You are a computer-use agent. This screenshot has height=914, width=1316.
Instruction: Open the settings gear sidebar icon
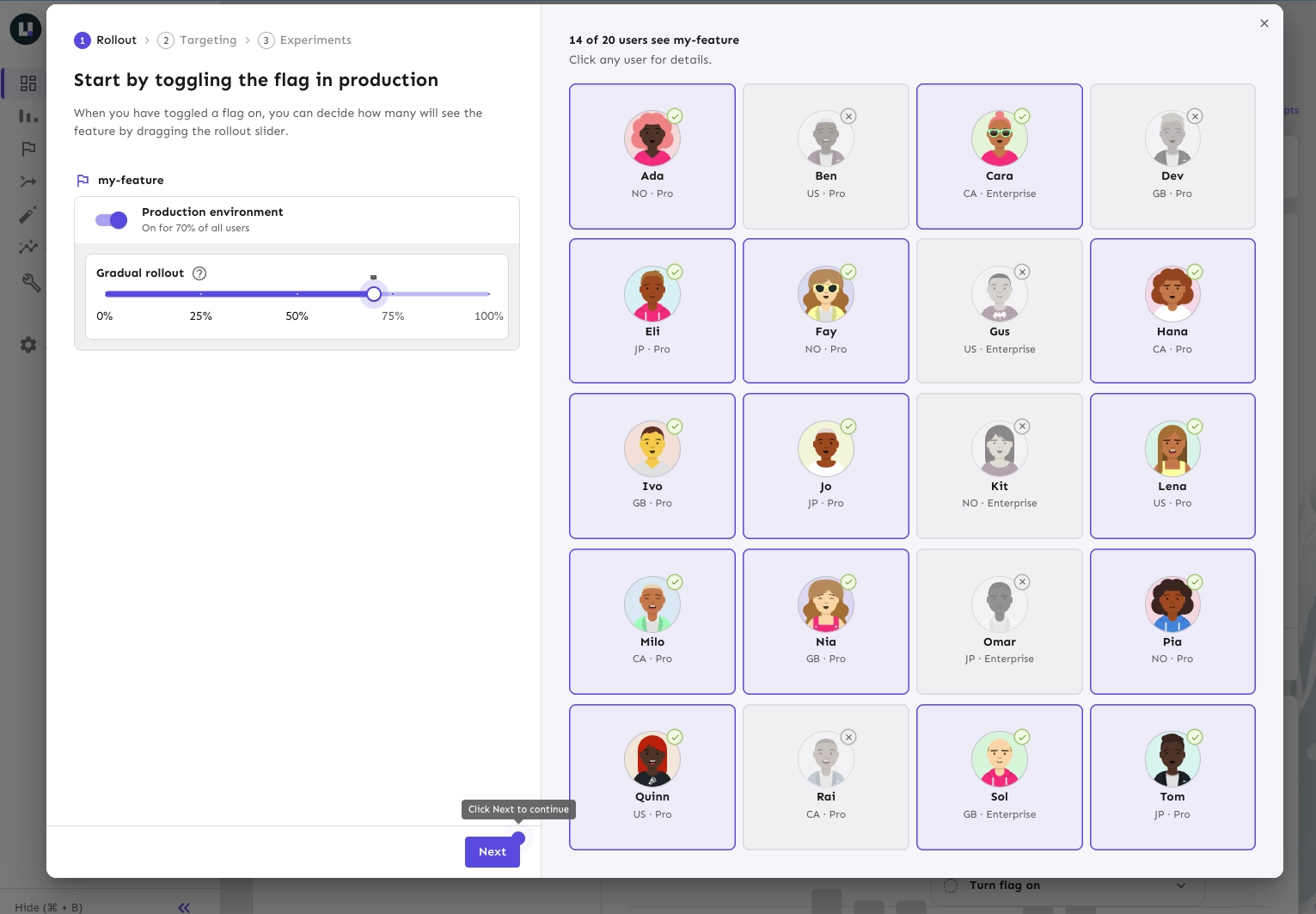28,345
